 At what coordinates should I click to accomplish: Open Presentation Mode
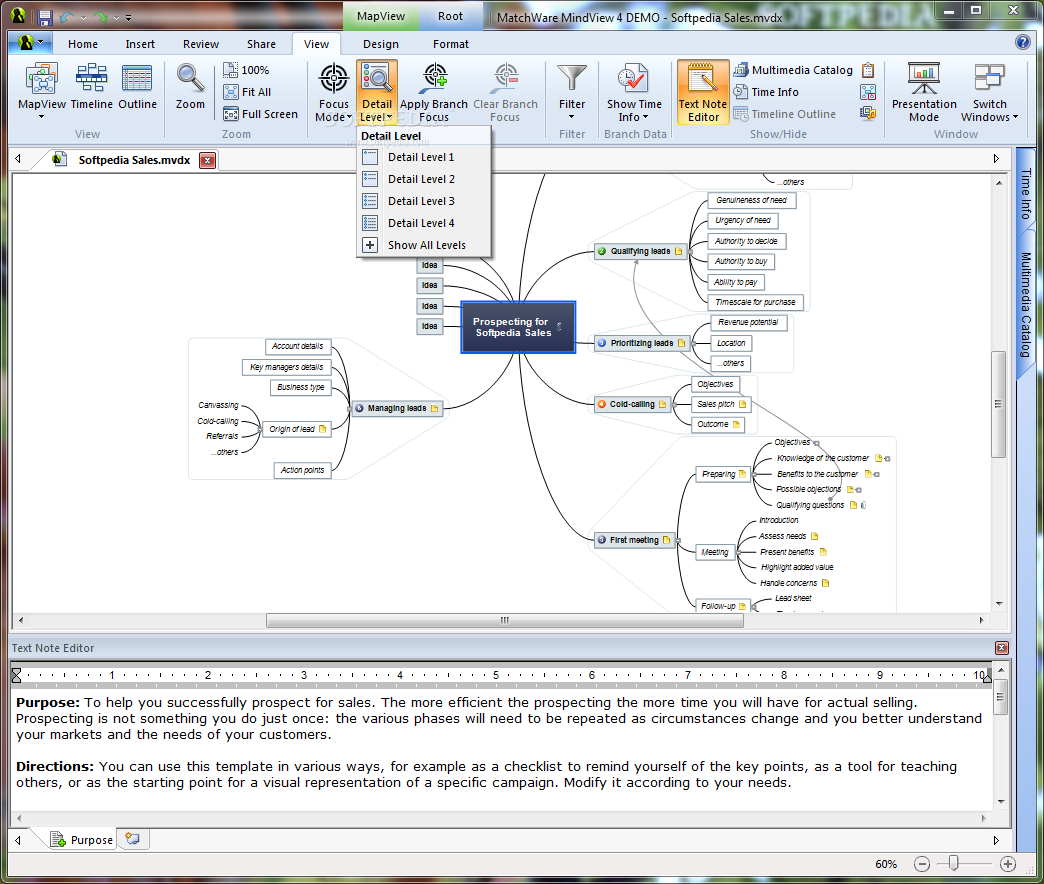click(x=924, y=93)
